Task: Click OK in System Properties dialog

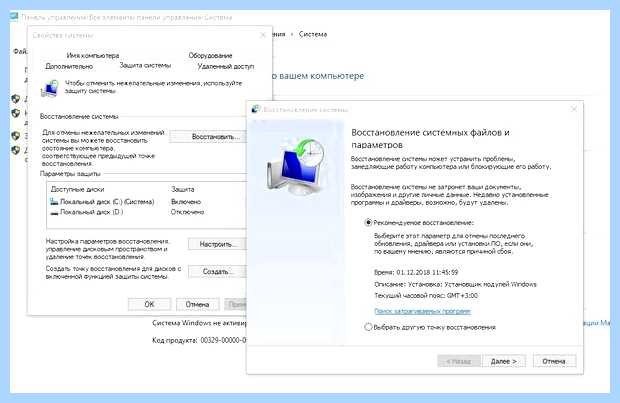Action: tap(149, 304)
